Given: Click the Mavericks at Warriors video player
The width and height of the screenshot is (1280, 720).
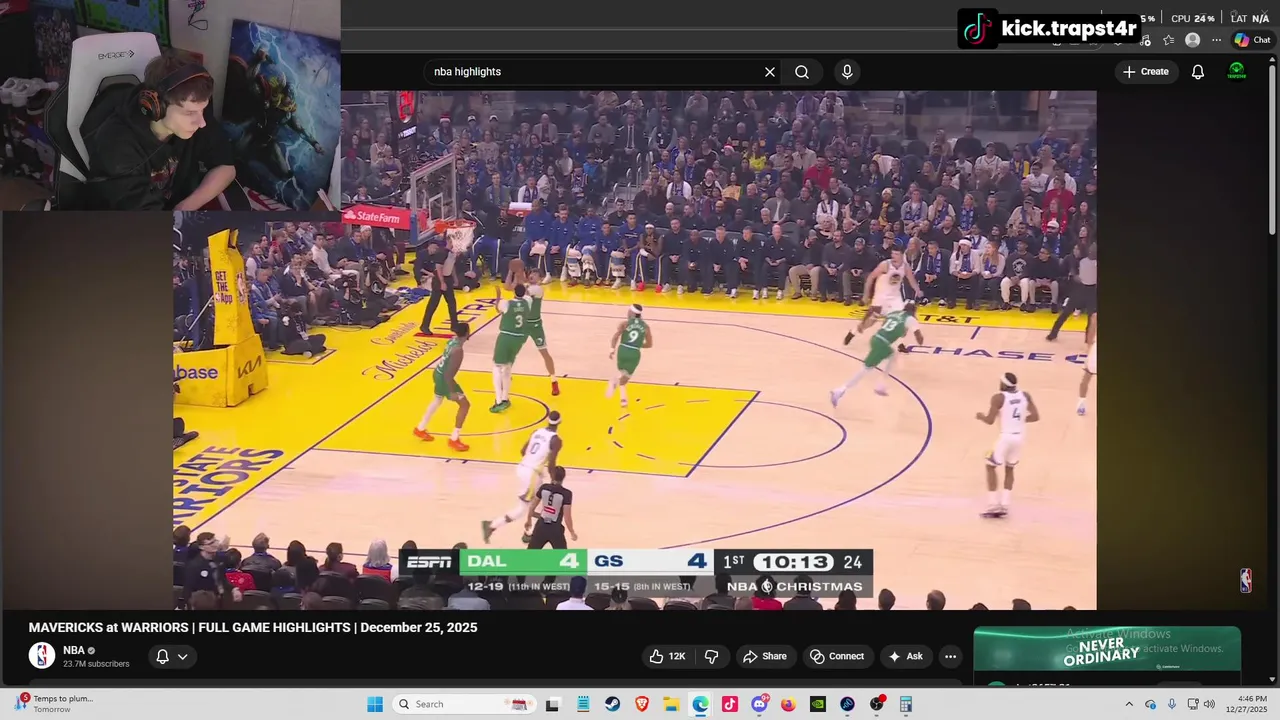Looking at the screenshot, I should [635, 350].
